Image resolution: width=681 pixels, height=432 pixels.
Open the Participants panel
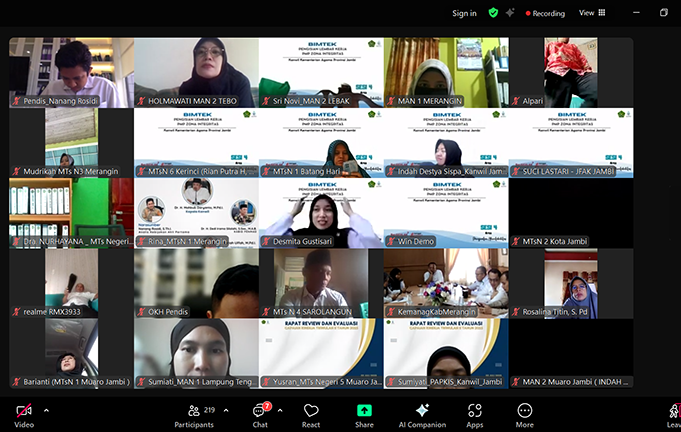[193, 414]
